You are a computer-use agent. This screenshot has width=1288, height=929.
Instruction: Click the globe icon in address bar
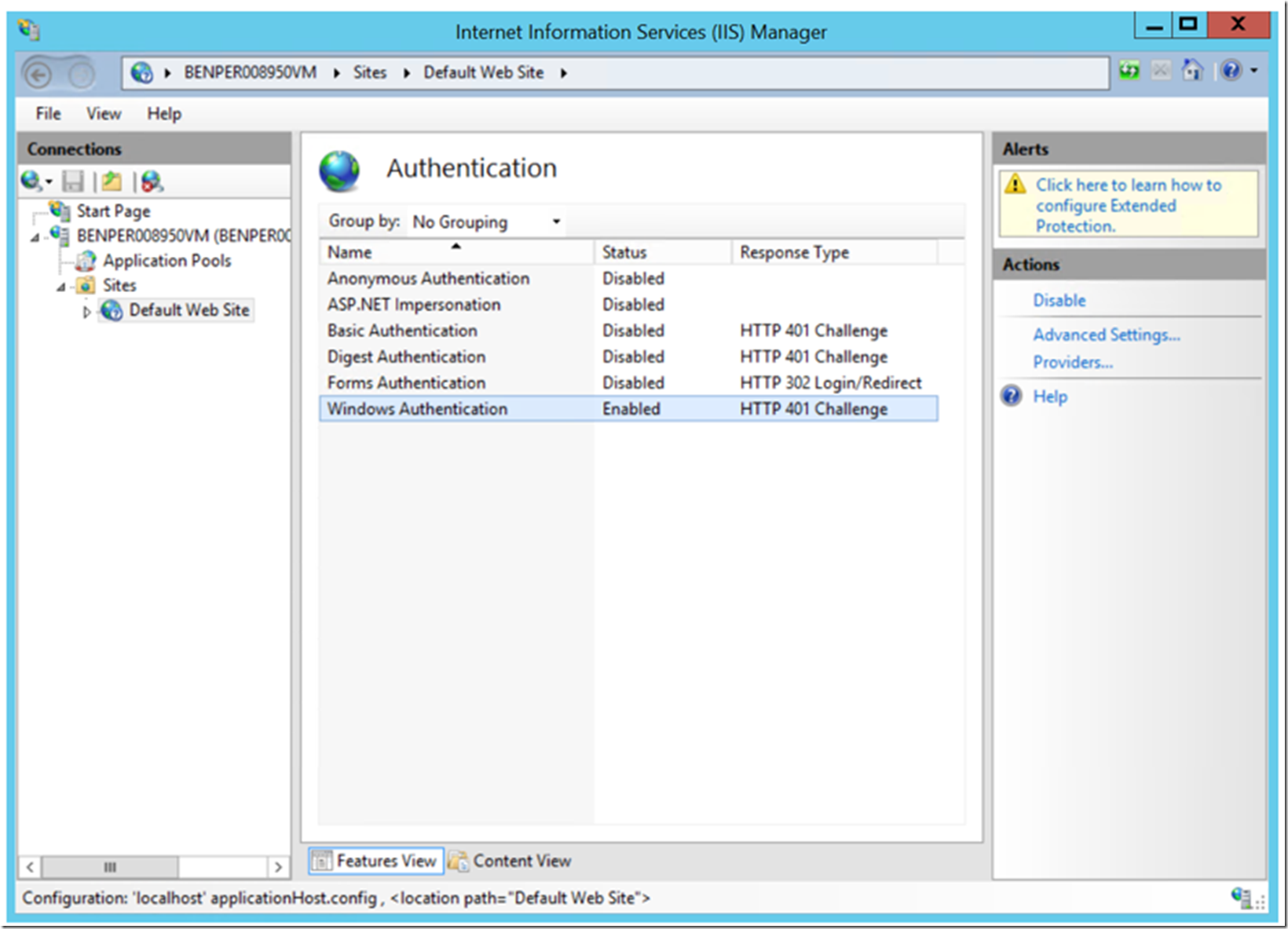pyautogui.click(x=141, y=72)
